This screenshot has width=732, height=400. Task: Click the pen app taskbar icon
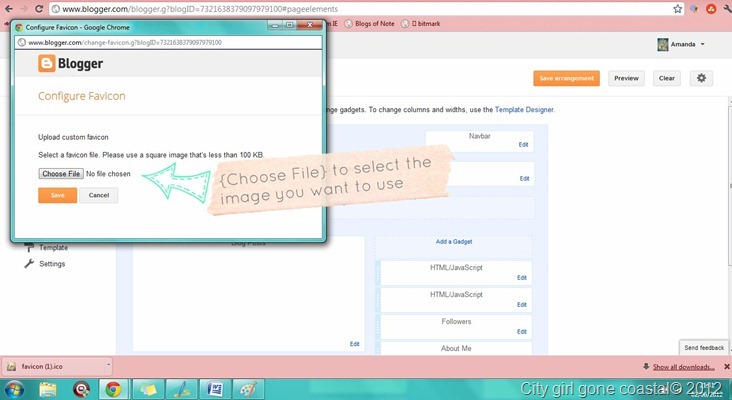click(x=182, y=389)
